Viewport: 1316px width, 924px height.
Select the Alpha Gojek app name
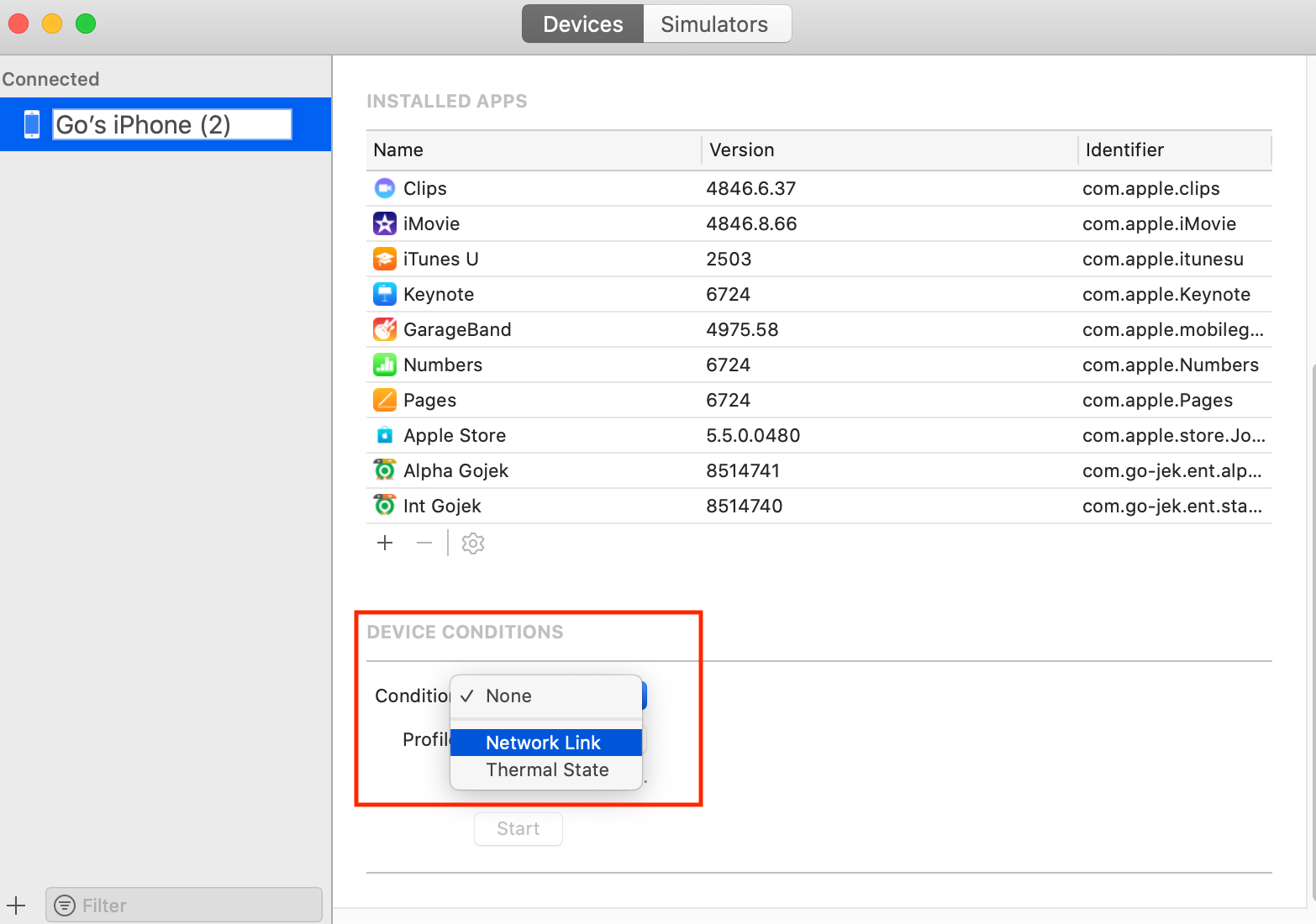pyautogui.click(x=456, y=470)
